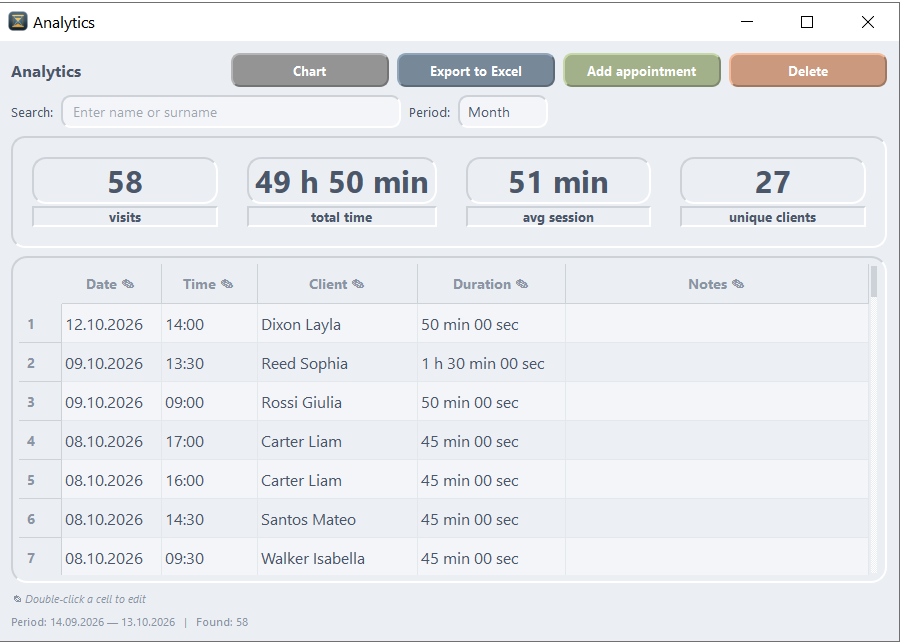Click the pencil icon in Date header
Image resolution: width=900 pixels, height=644 pixels.
tap(129, 284)
